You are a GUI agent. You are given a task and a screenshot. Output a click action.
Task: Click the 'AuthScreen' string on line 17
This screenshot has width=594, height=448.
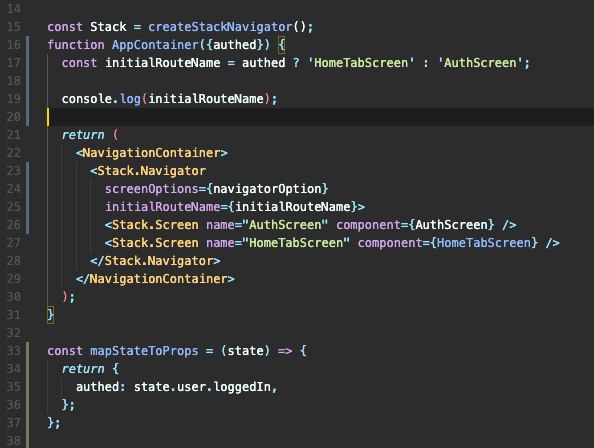(480, 63)
